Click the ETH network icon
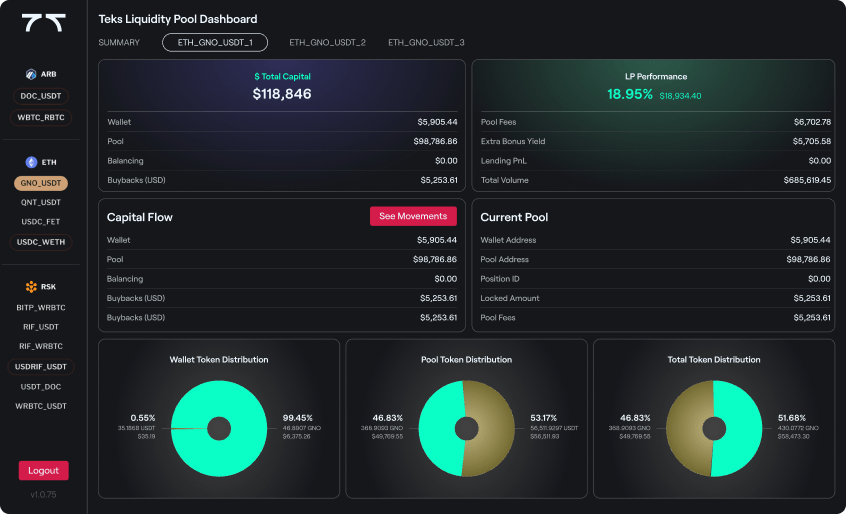The image size is (846, 514). (32, 161)
